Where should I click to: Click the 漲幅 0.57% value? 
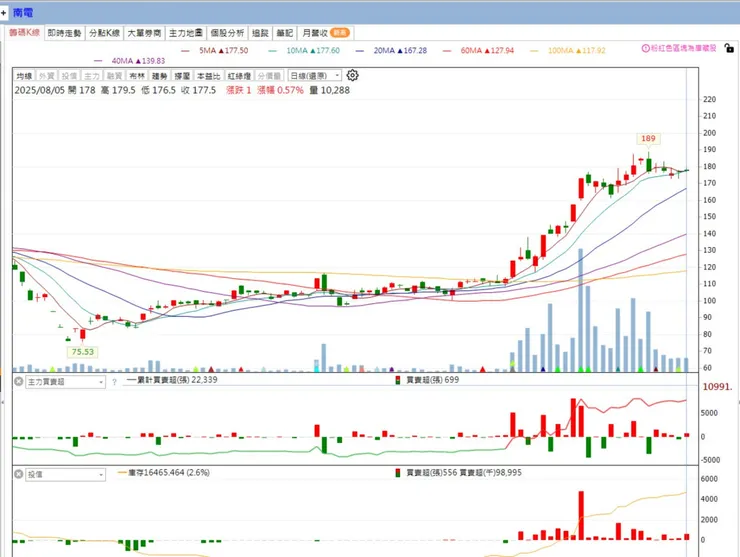[280, 90]
